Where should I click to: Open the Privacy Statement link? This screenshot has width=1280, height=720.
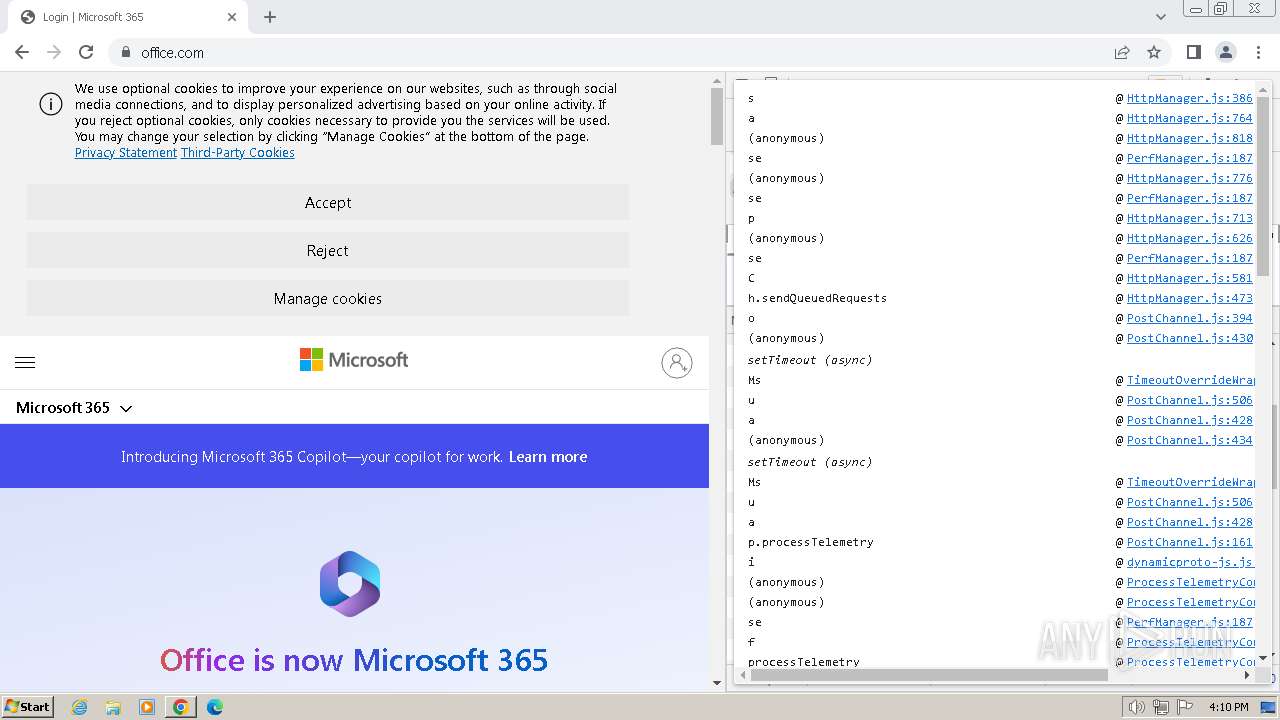126,153
